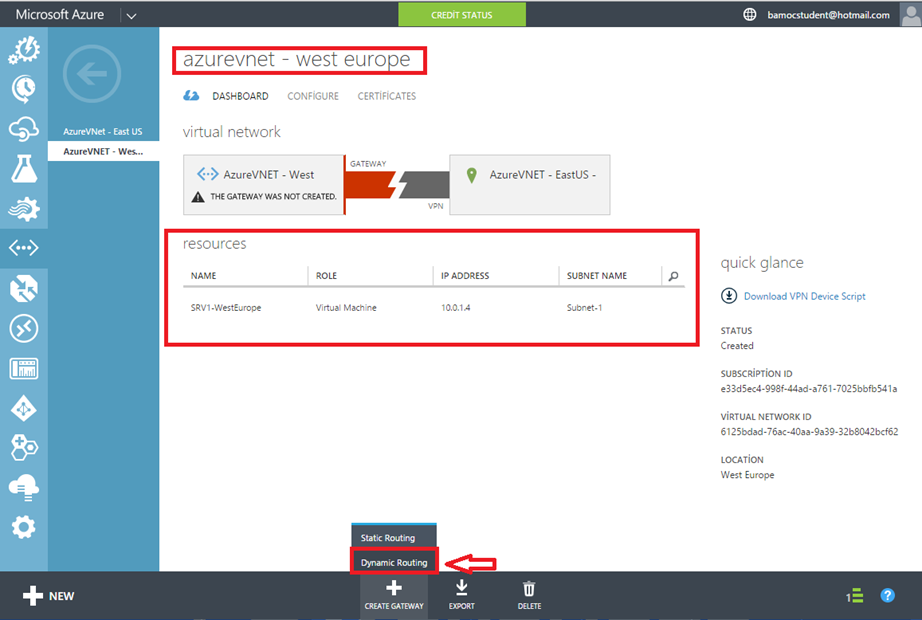Click the subscription ID value e33d5ec4-998f…
Viewport: 922px width, 620px height.
(809, 388)
